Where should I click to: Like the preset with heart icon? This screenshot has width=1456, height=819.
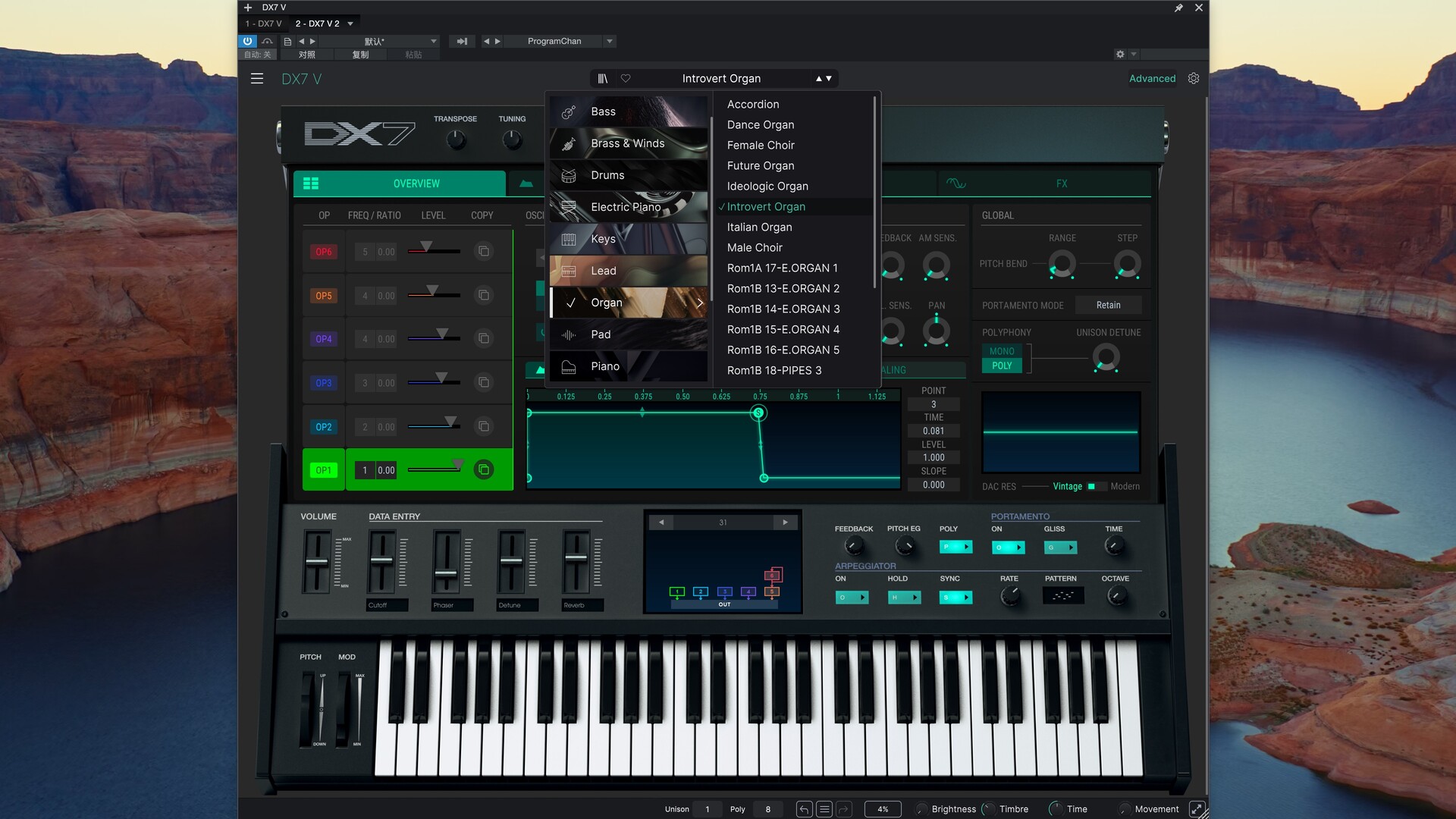point(626,79)
